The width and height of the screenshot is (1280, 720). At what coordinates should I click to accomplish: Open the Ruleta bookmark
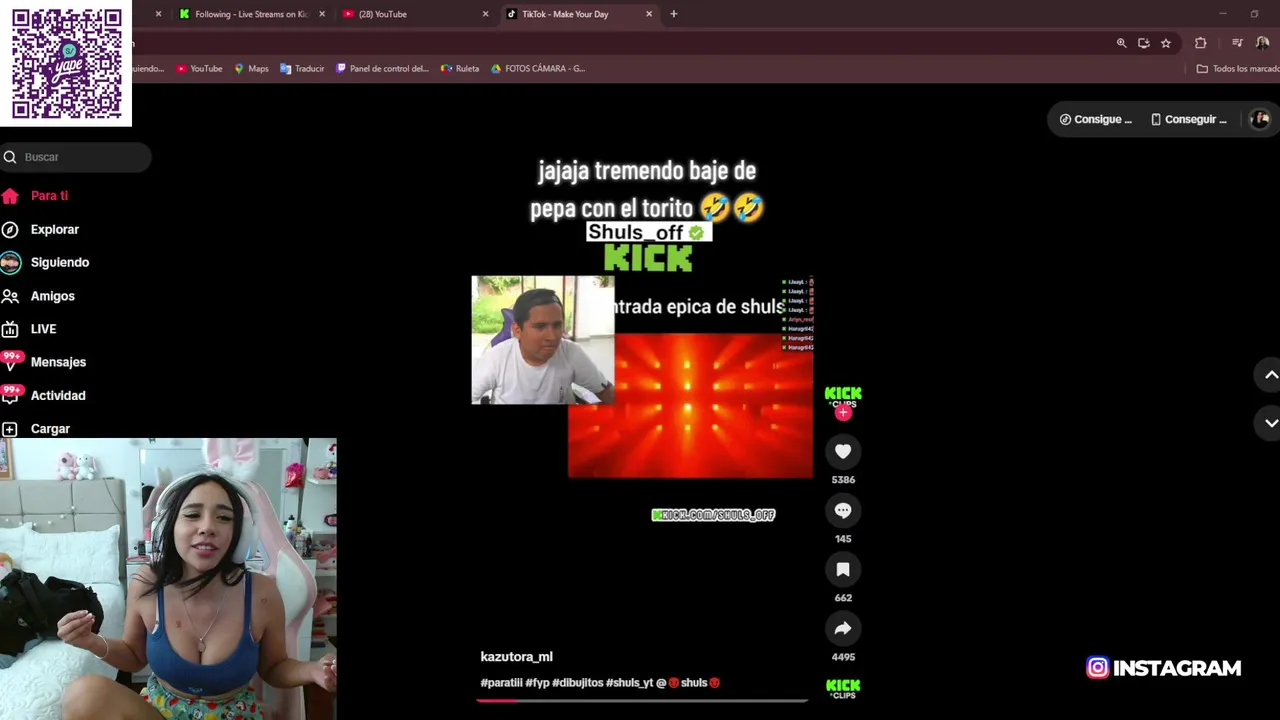coord(460,69)
